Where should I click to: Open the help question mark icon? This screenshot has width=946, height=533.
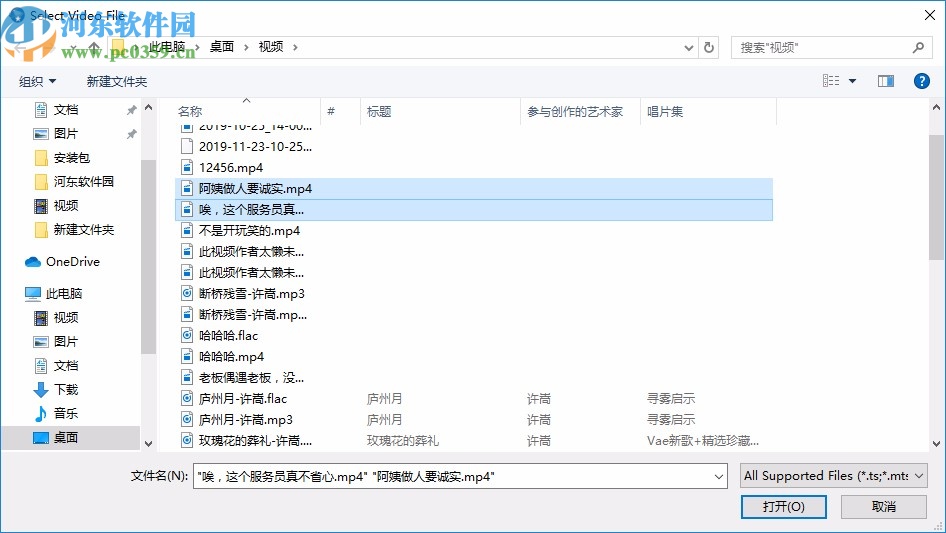[921, 81]
